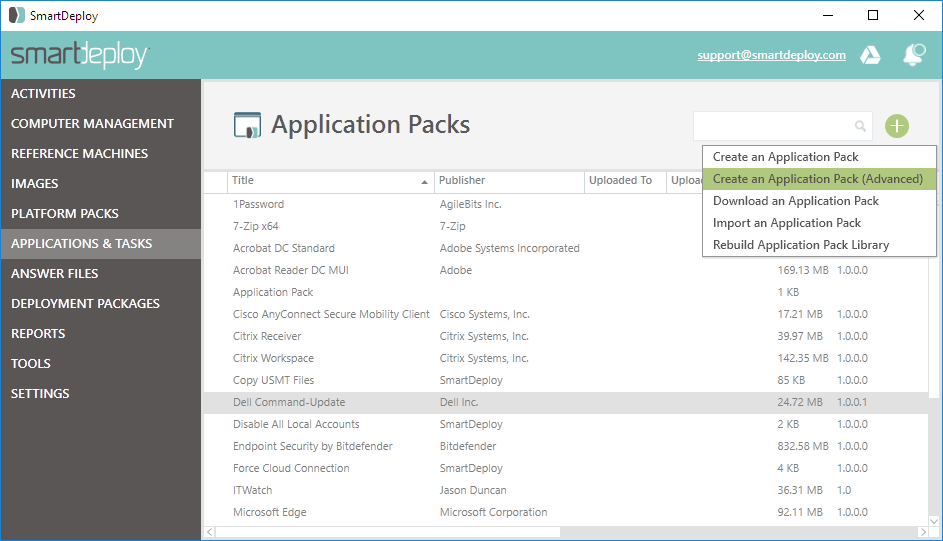Click the Uploaded To column header
This screenshot has width=943, height=541.
click(622, 181)
